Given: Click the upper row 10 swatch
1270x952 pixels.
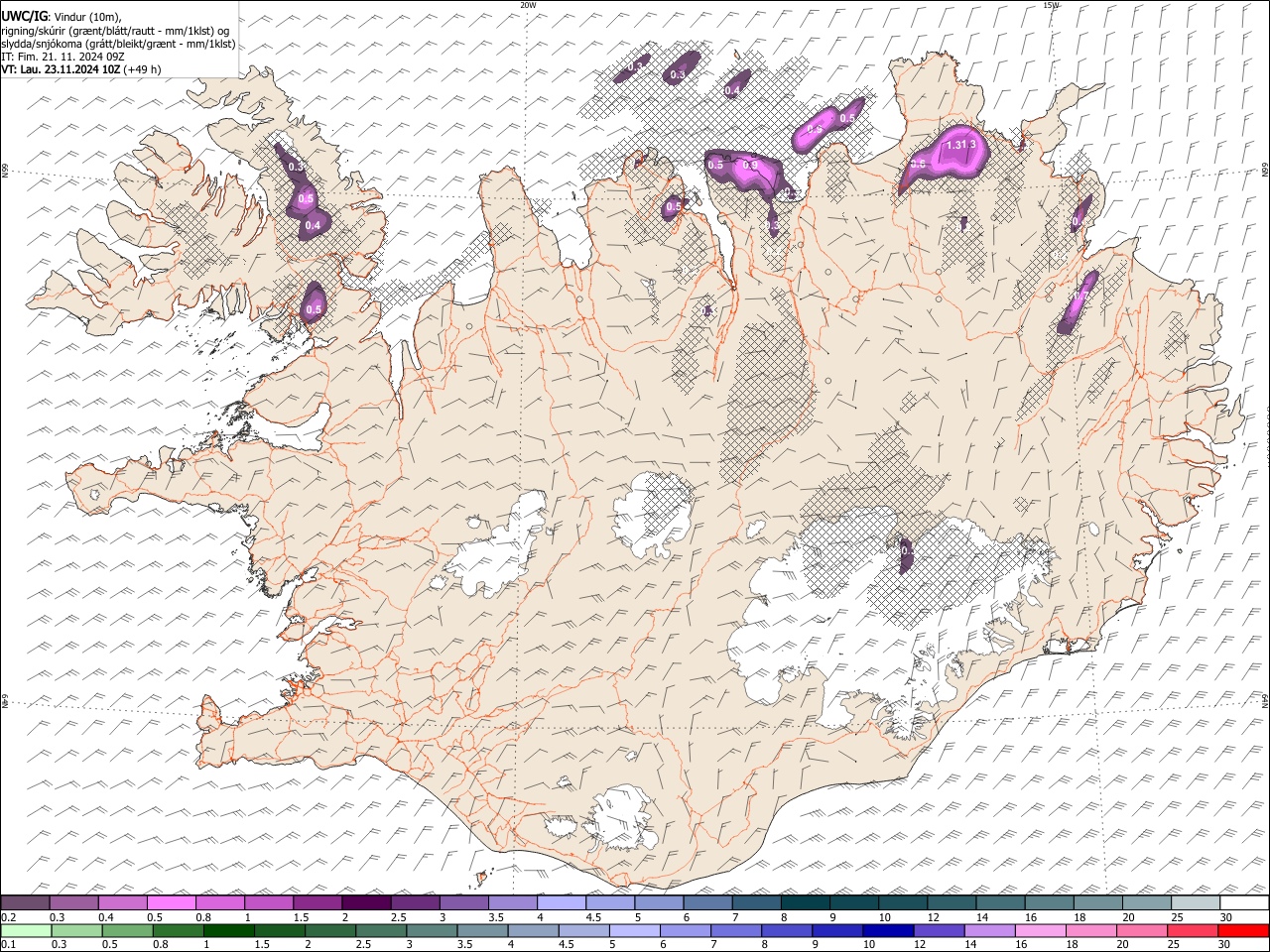Looking at the screenshot, I should 902,903.
